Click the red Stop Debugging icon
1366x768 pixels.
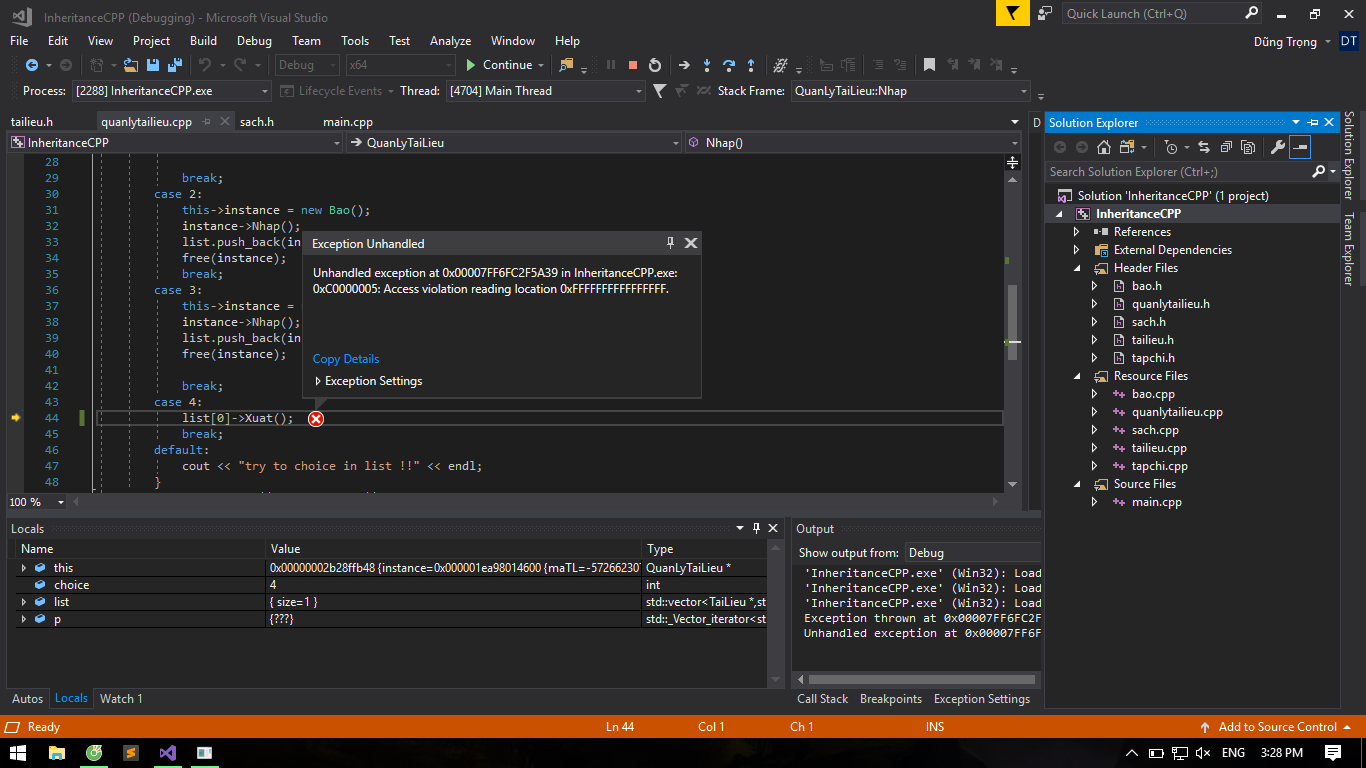tap(633, 65)
